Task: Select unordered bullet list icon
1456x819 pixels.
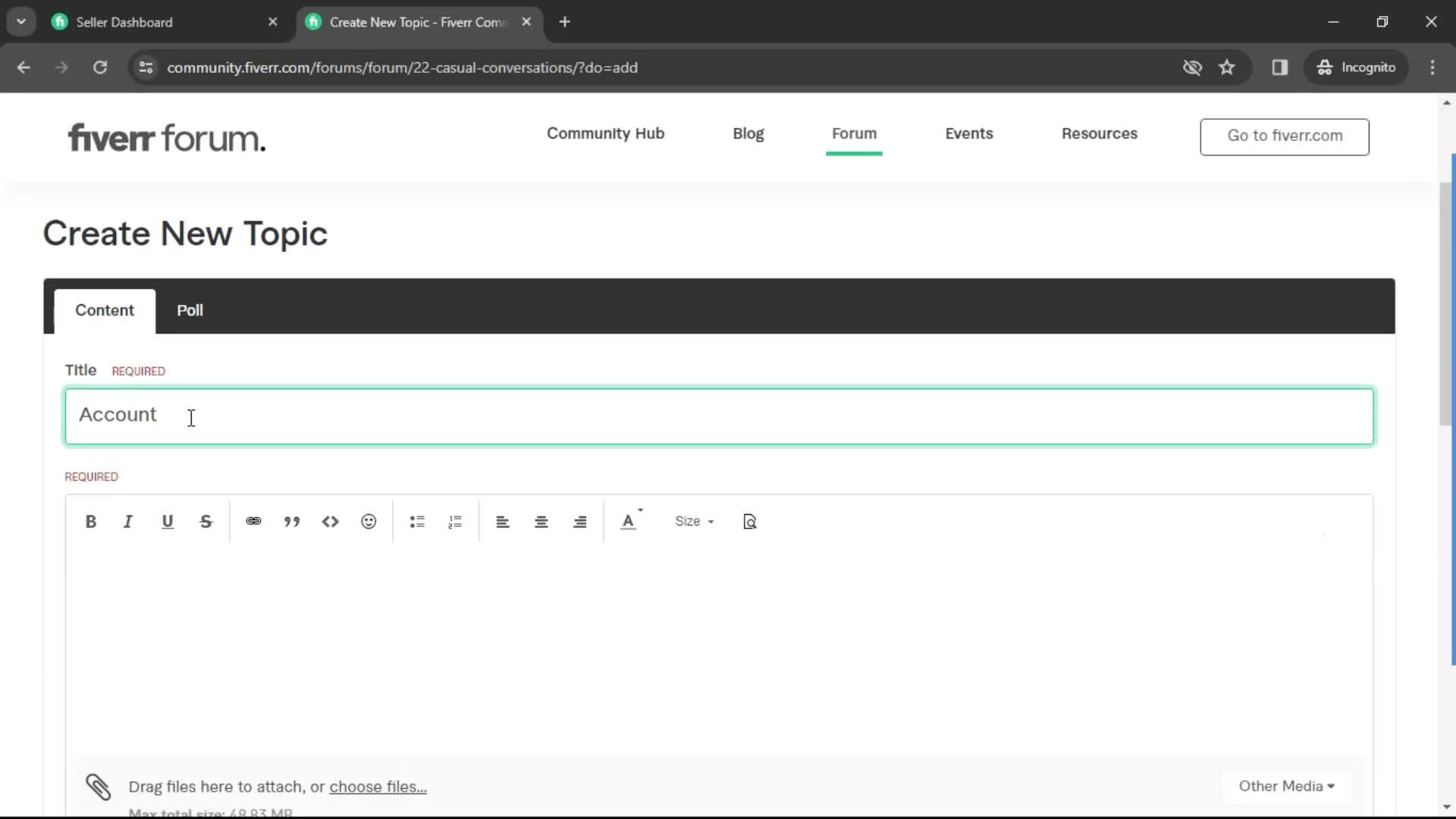Action: [417, 521]
